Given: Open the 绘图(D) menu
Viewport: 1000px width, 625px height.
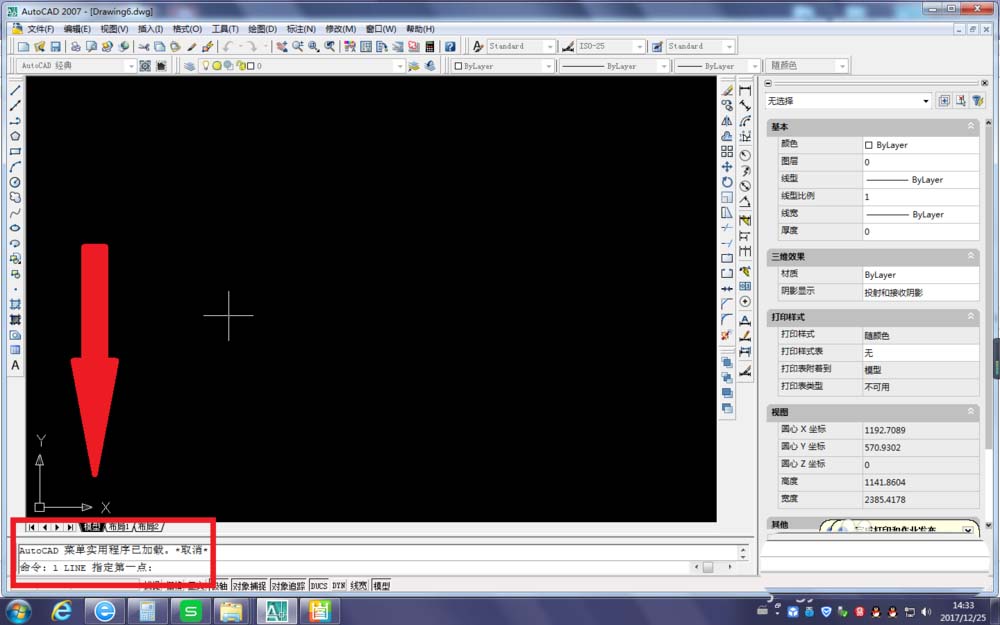Looking at the screenshot, I should tap(262, 29).
